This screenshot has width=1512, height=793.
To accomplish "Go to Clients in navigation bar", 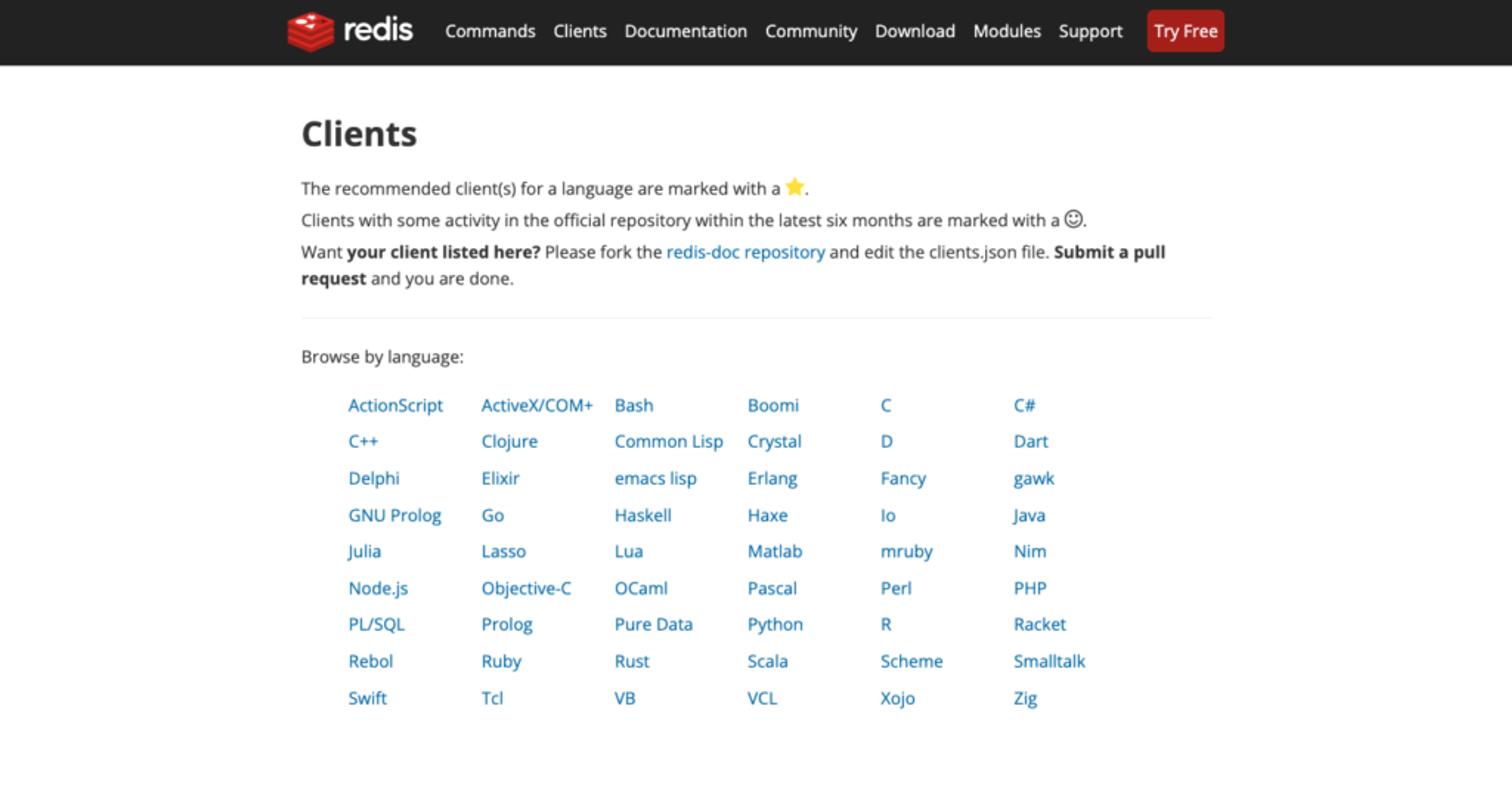I will pyautogui.click(x=580, y=31).
